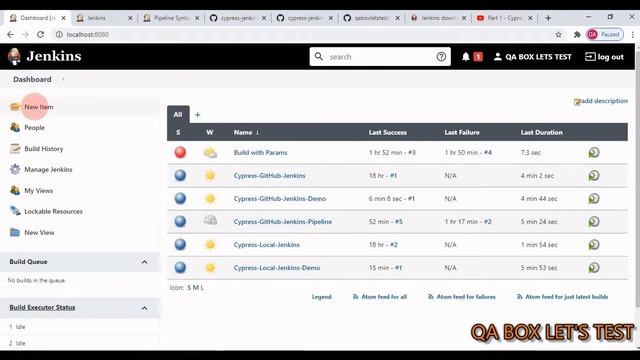Schedule a build for Cypress-GitHub-Jenkins-Pipeline
This screenshot has height=360, width=640.
(x=594, y=222)
